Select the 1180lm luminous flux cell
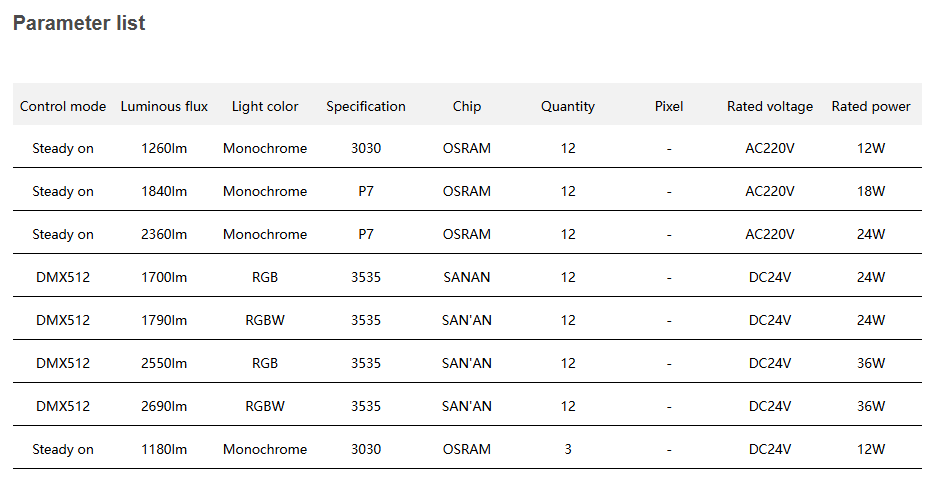 [164, 449]
